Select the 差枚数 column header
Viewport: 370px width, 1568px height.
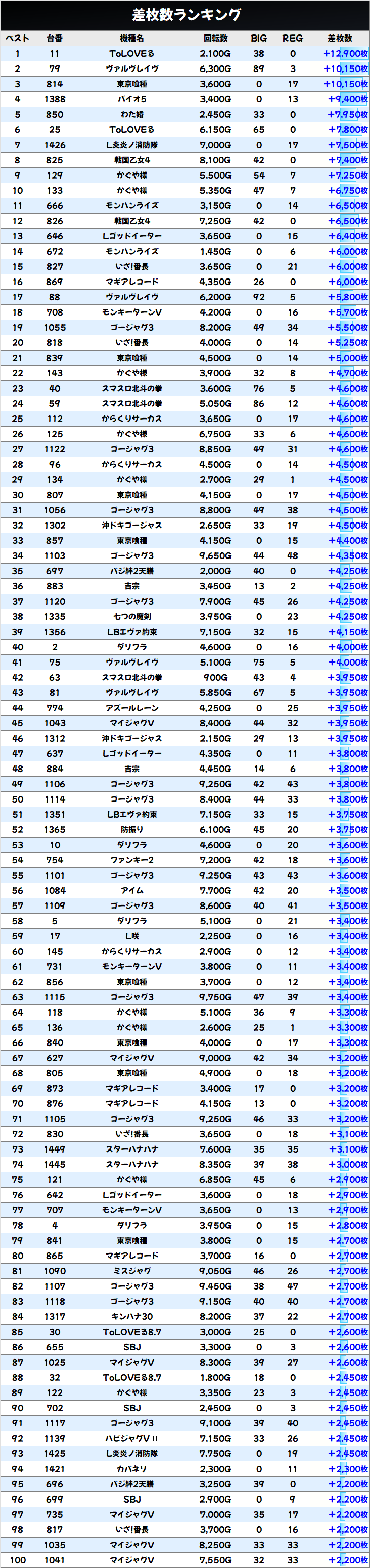[340, 39]
